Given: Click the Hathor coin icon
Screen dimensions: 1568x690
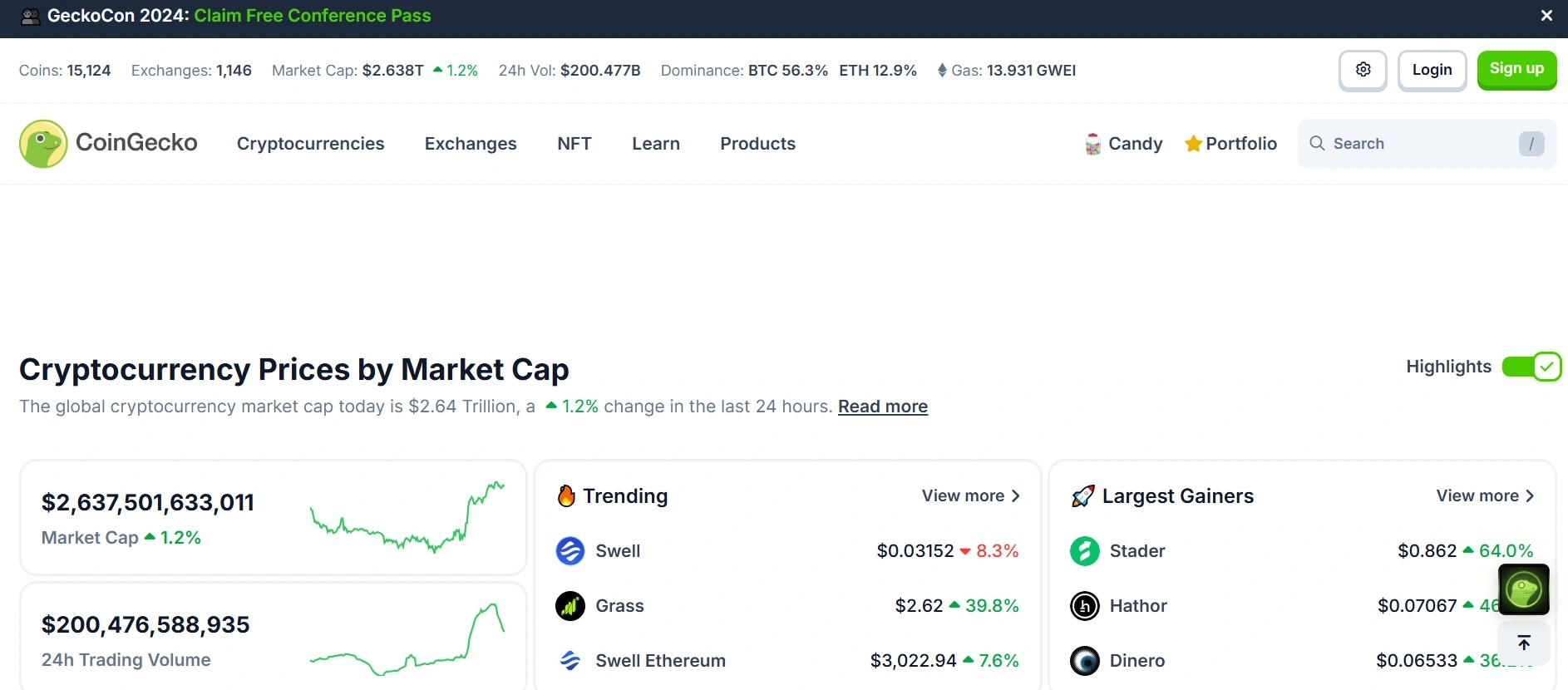Looking at the screenshot, I should coord(1084,606).
